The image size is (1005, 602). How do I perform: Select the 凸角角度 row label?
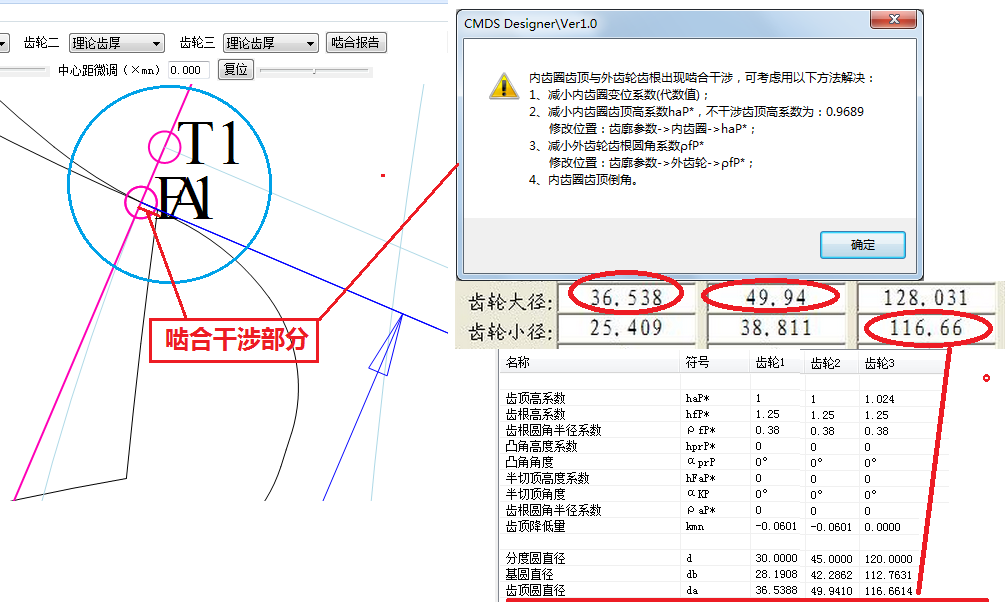[529, 462]
